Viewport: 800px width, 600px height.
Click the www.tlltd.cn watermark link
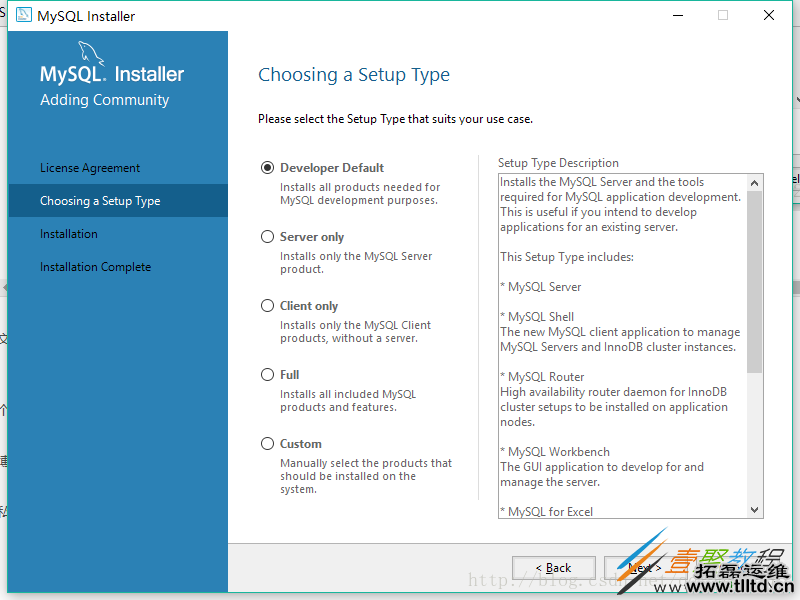(736, 586)
